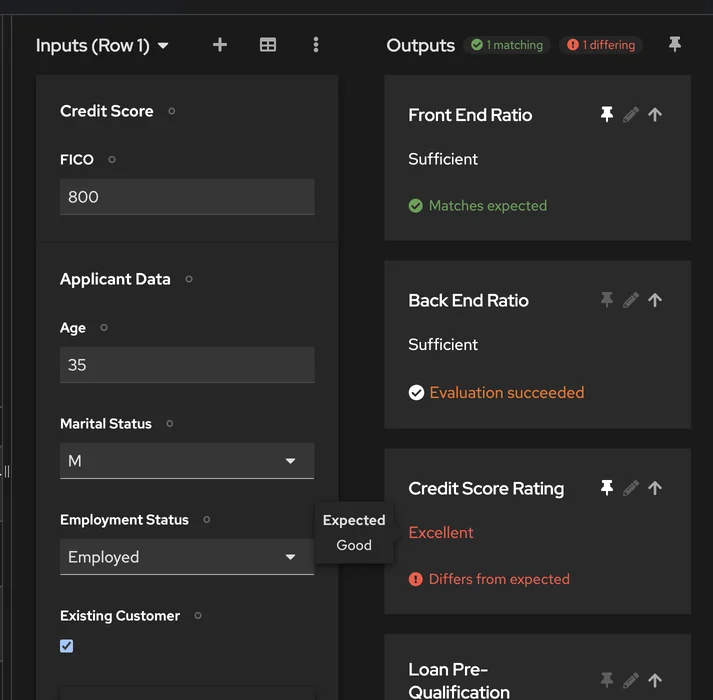Click the Differs from expected status text

[x=499, y=579]
